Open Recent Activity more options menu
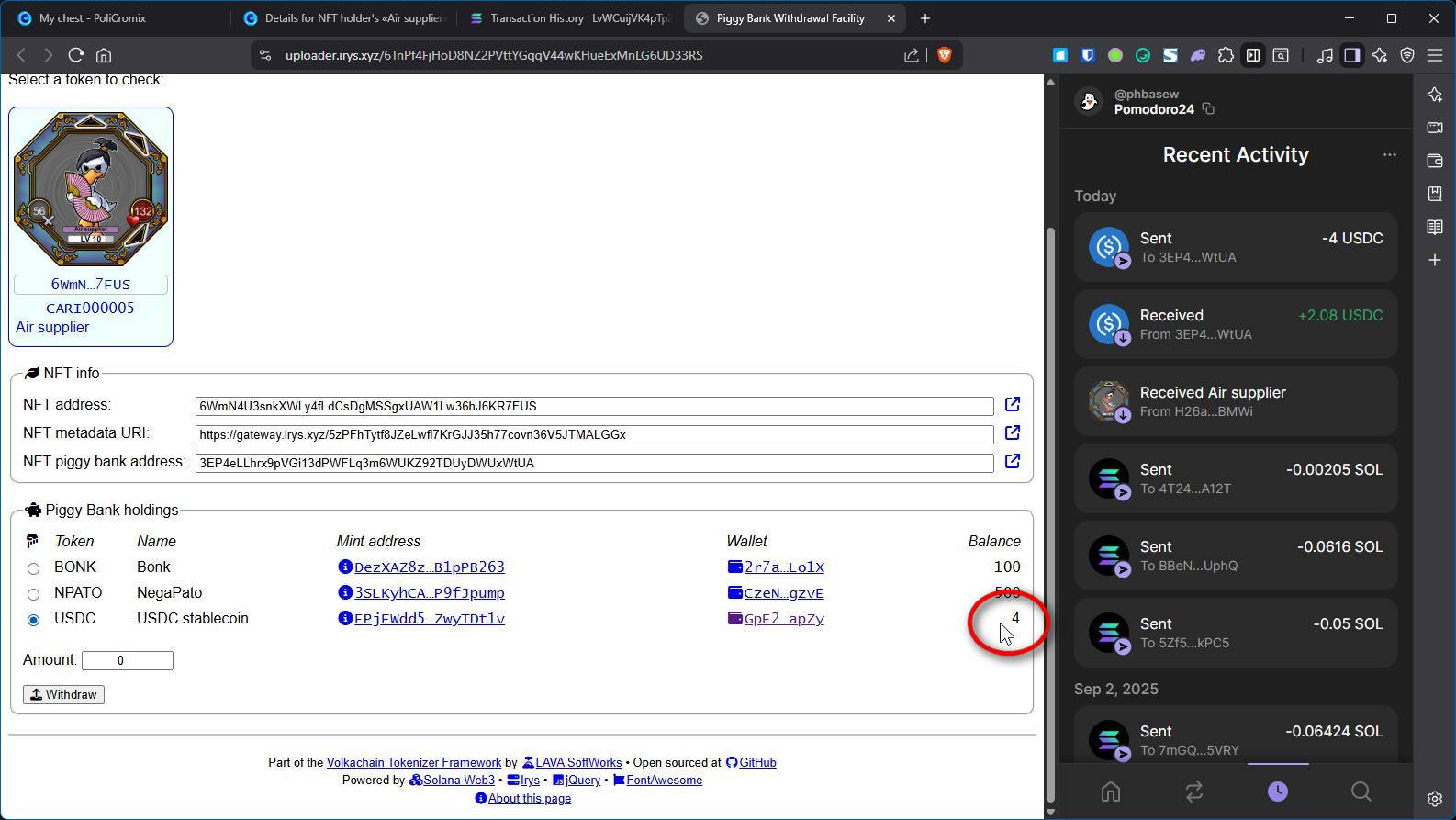1456x820 pixels. pos(1390,155)
